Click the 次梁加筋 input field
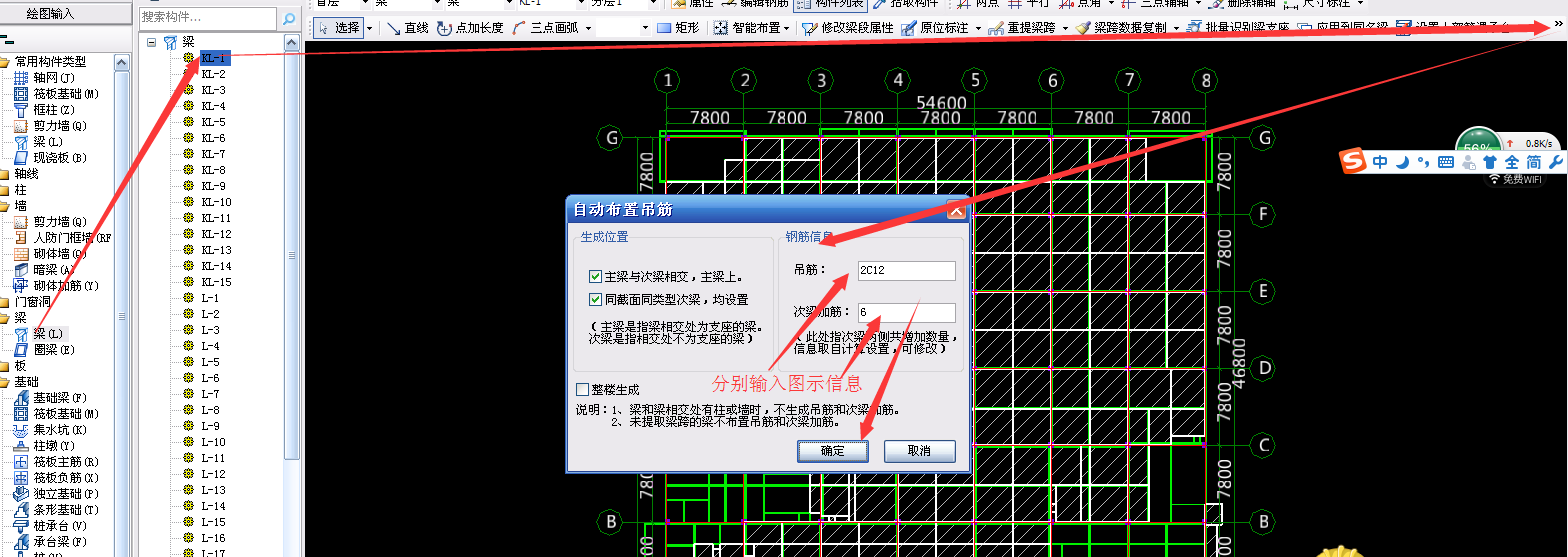 906,313
